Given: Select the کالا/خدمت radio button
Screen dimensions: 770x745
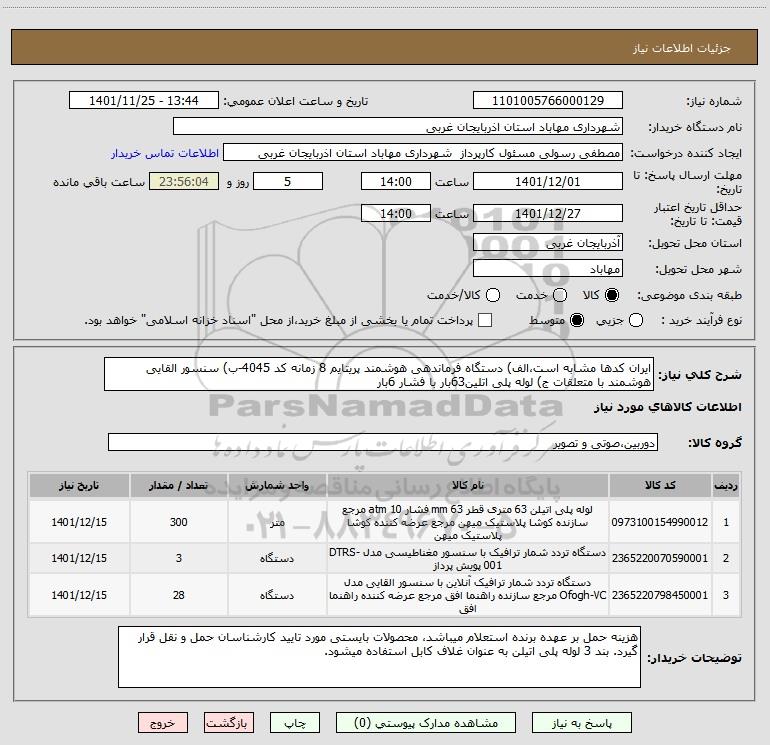Looking at the screenshot, I should click(x=493, y=295).
